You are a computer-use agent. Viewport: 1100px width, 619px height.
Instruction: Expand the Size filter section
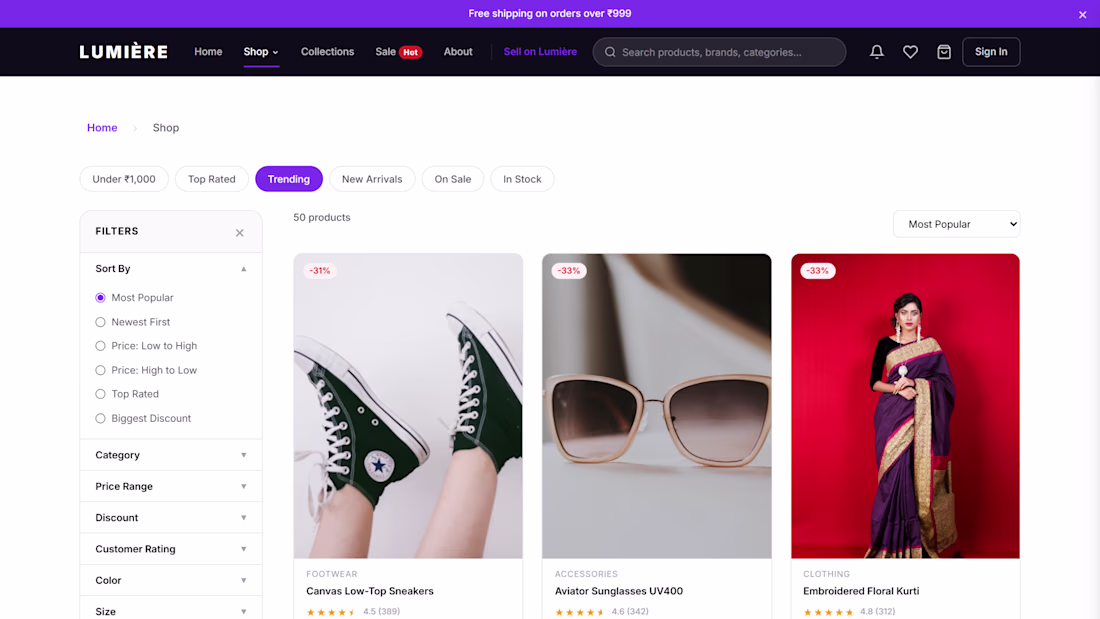(171, 611)
